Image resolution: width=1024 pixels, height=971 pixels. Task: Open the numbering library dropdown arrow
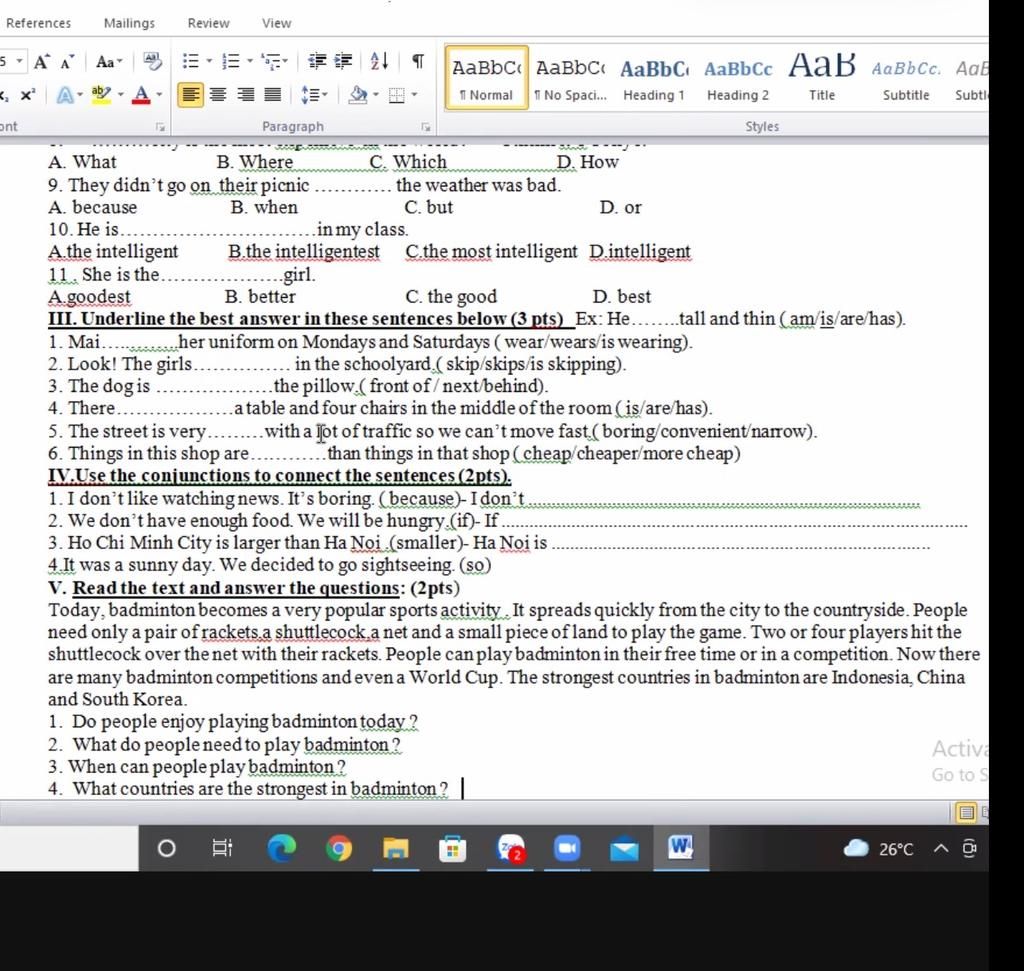249,61
